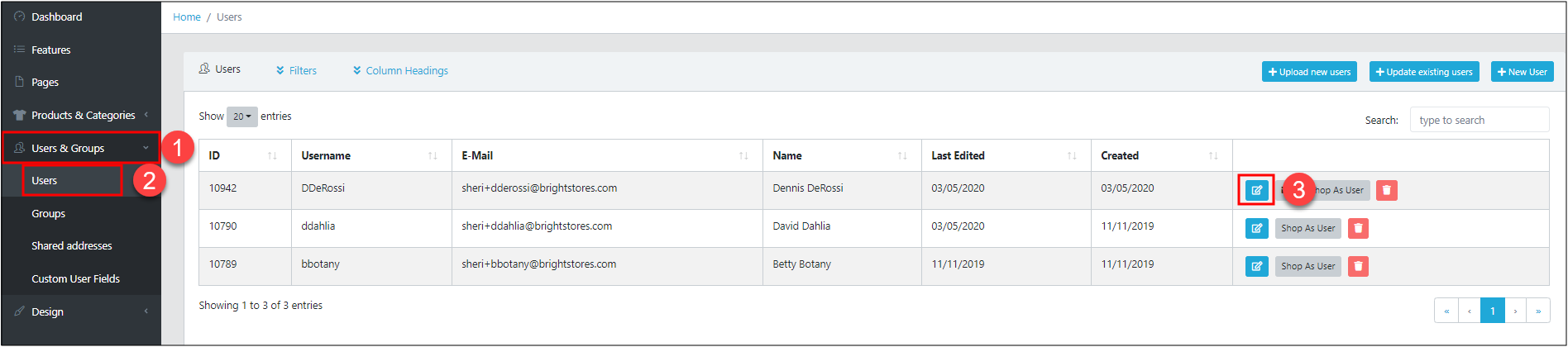Viewport: 1568px width, 347px height.
Task: Sort table by ID column arrows
Action: pyautogui.click(x=272, y=156)
